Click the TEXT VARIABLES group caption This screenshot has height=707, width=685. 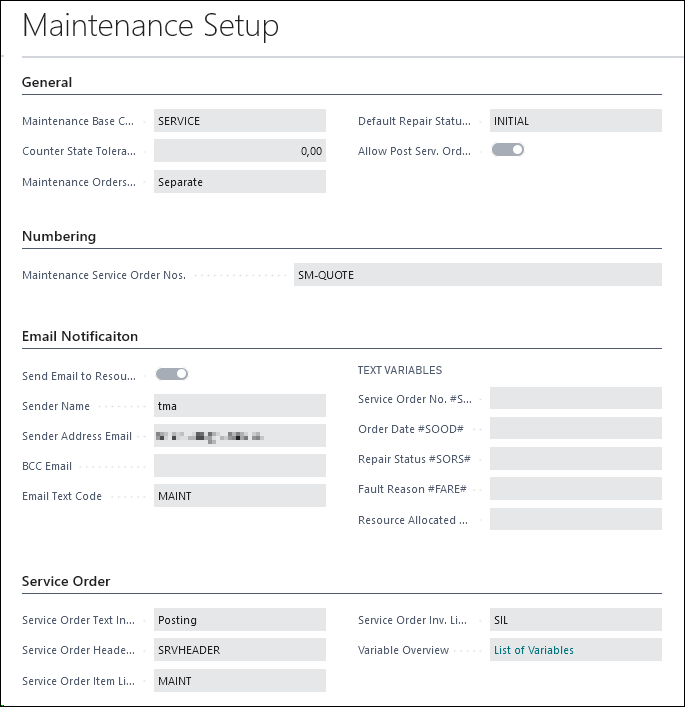400,370
